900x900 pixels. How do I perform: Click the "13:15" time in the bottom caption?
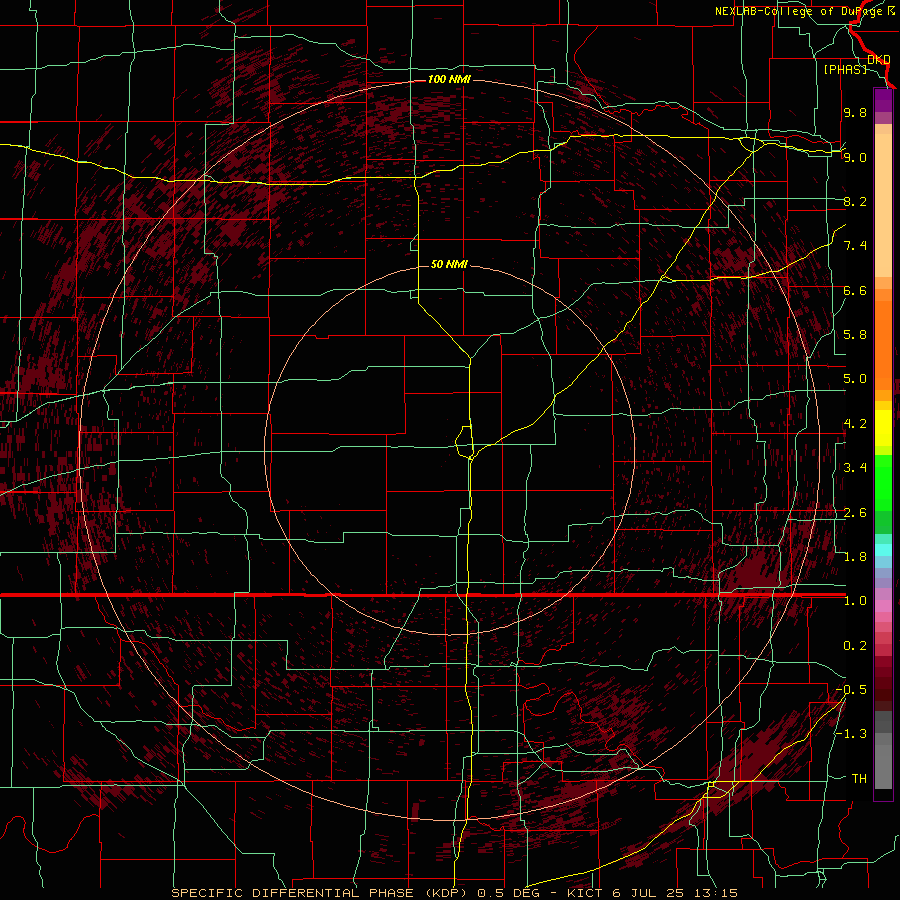pyautogui.click(x=715, y=893)
